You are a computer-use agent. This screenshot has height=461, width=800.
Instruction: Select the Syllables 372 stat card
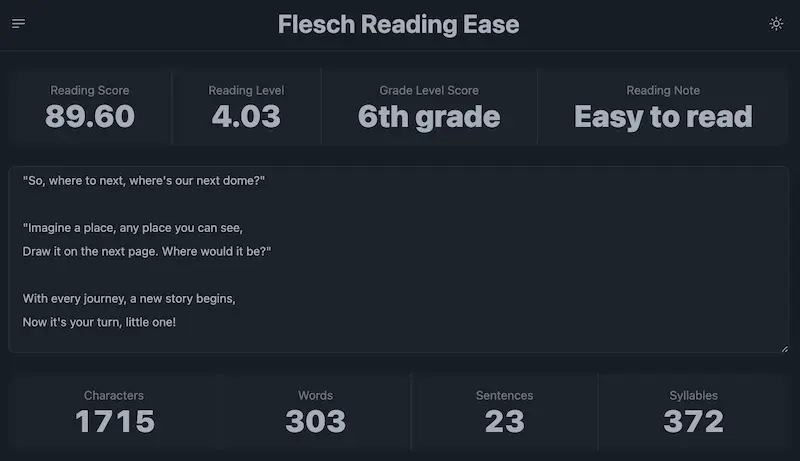pos(693,412)
